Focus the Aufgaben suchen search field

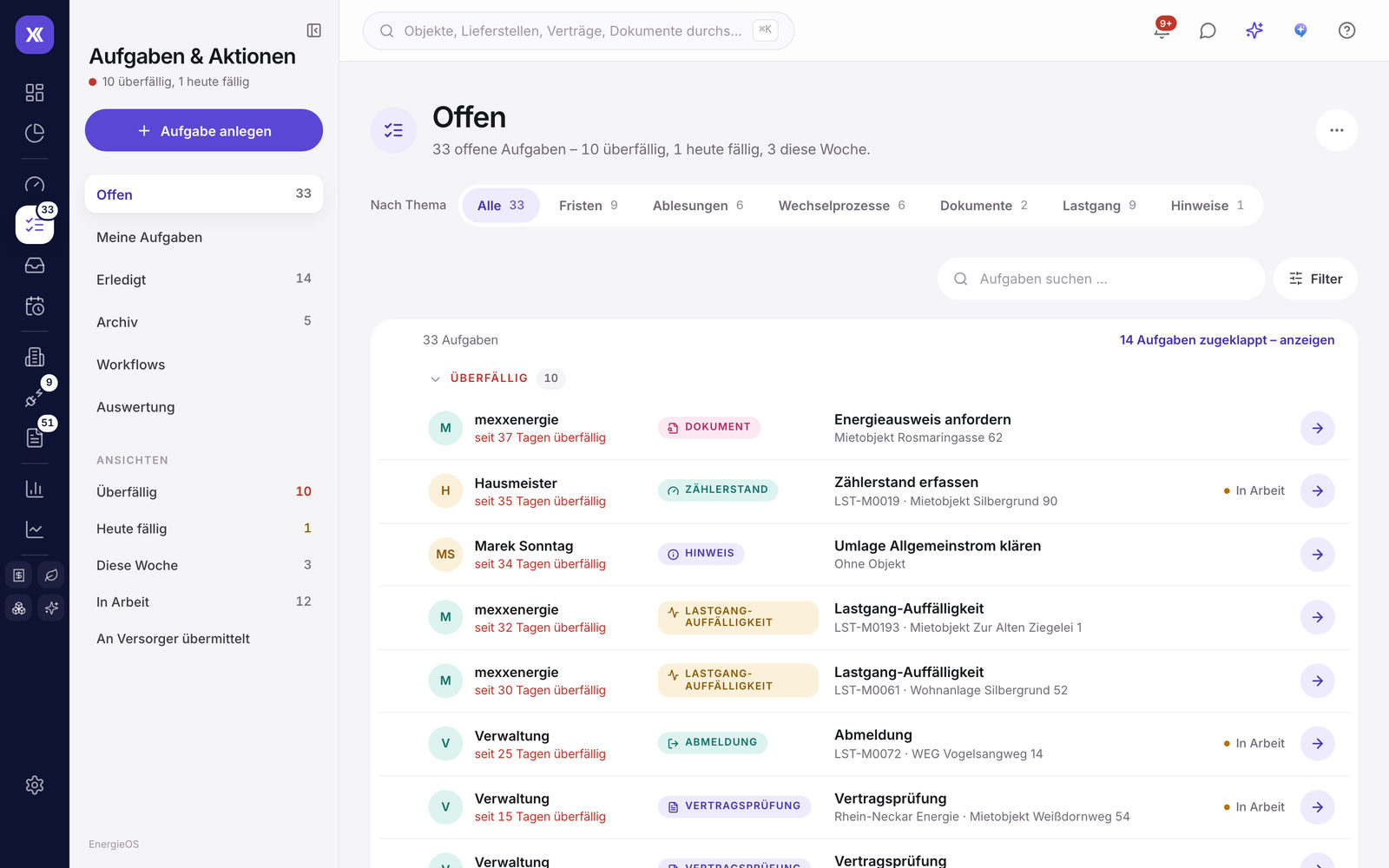pos(1101,279)
